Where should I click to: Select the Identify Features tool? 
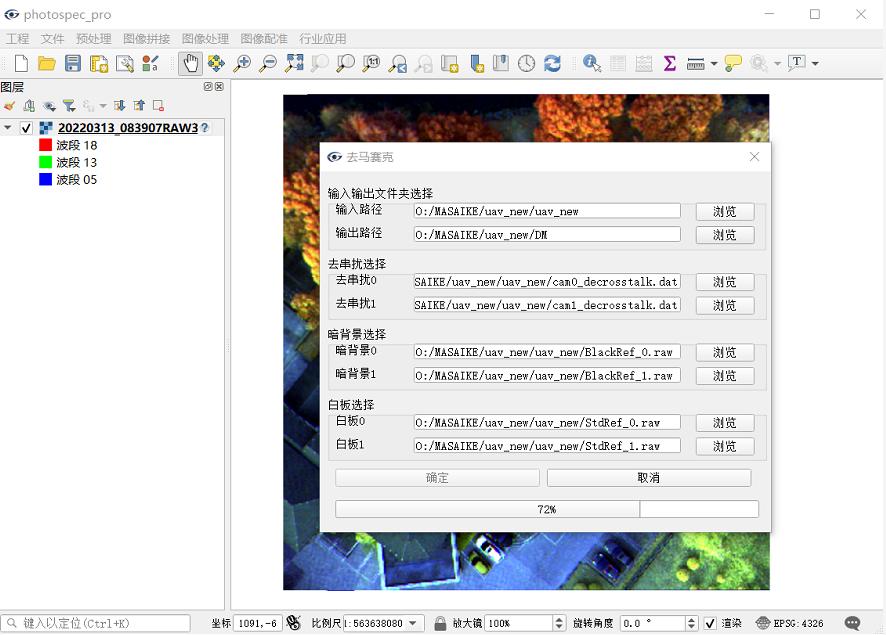(592, 63)
